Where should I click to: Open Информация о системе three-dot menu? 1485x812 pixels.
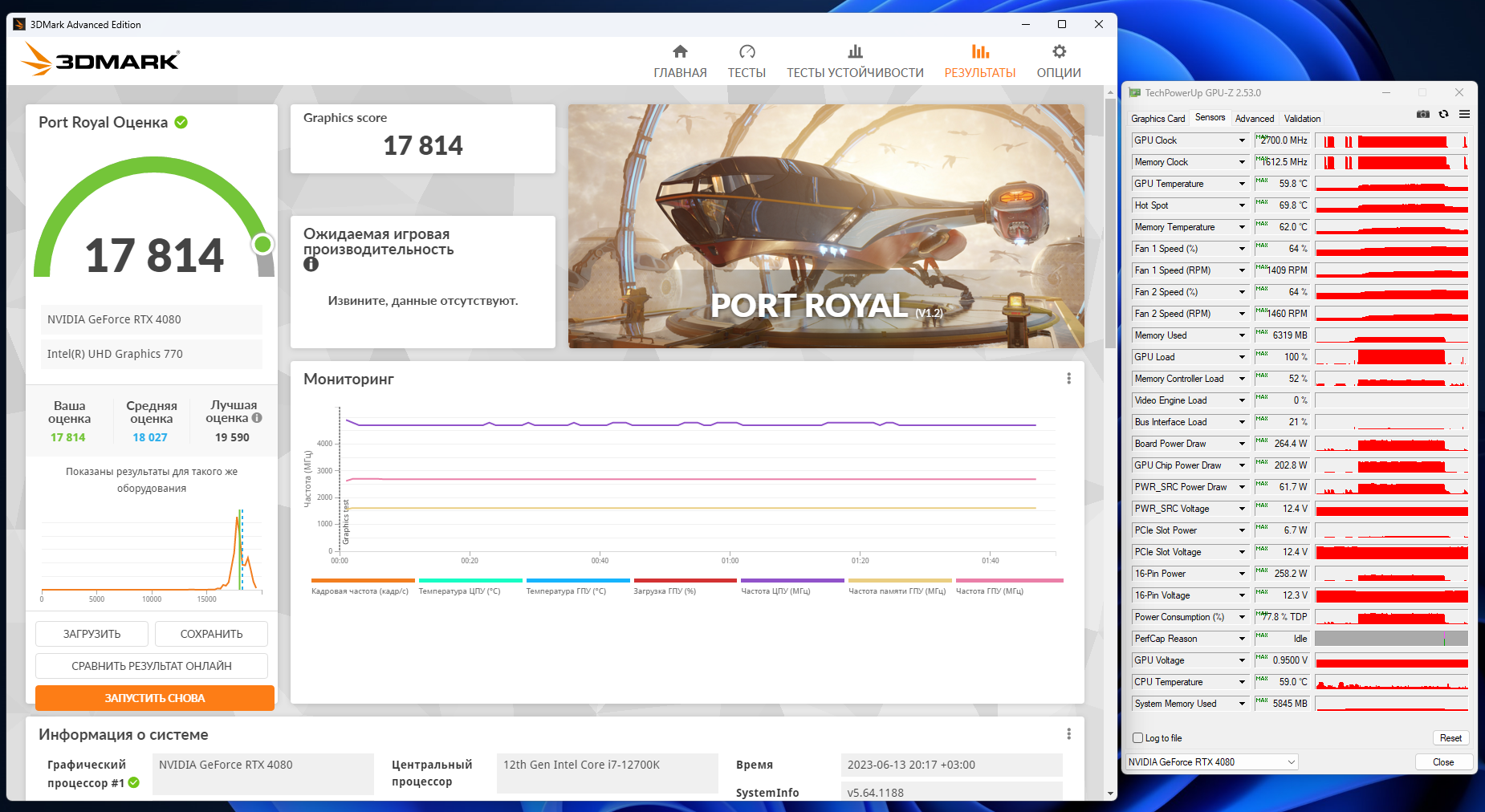click(x=1068, y=734)
